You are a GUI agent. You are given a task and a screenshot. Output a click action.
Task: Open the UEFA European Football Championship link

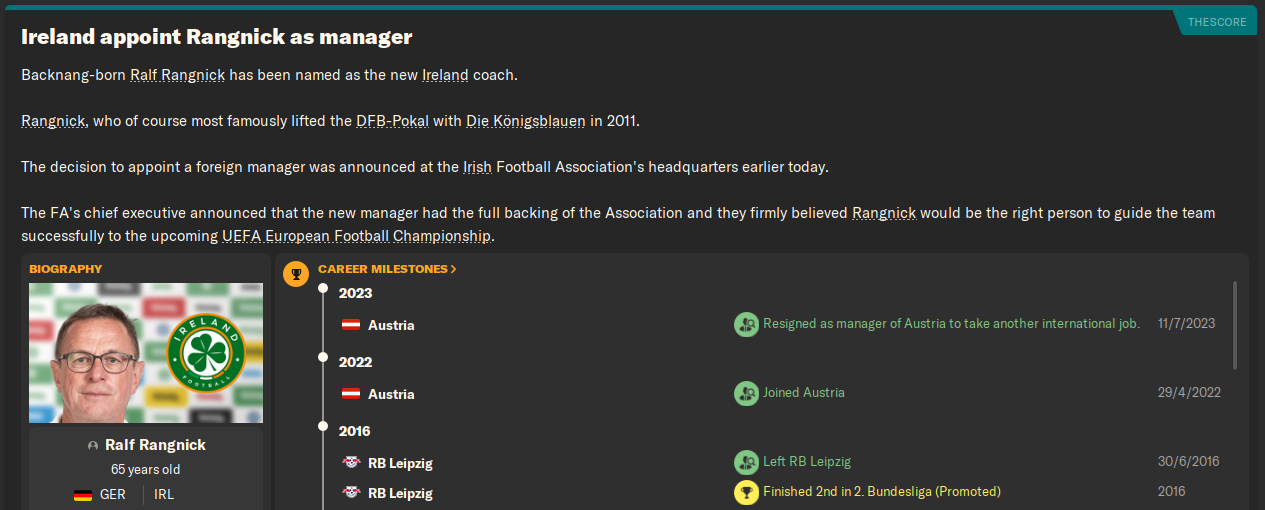pos(356,236)
